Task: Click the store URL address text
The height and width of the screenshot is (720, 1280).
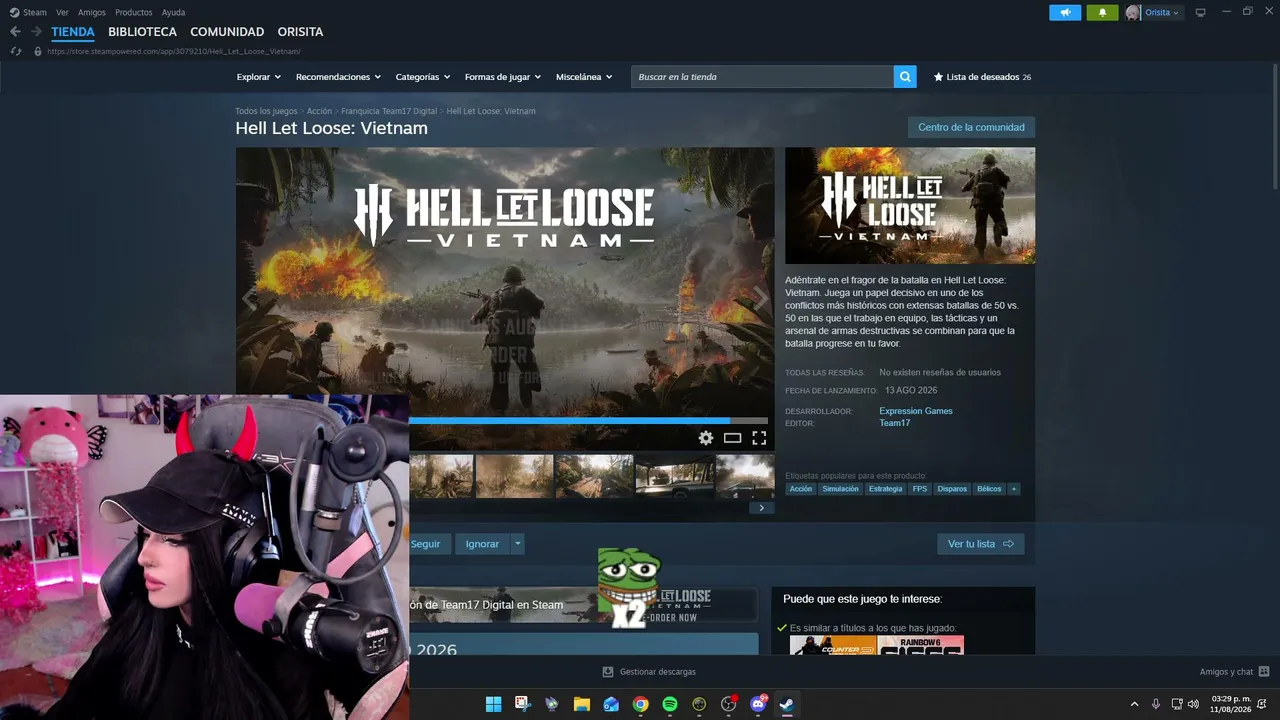Action: point(173,51)
